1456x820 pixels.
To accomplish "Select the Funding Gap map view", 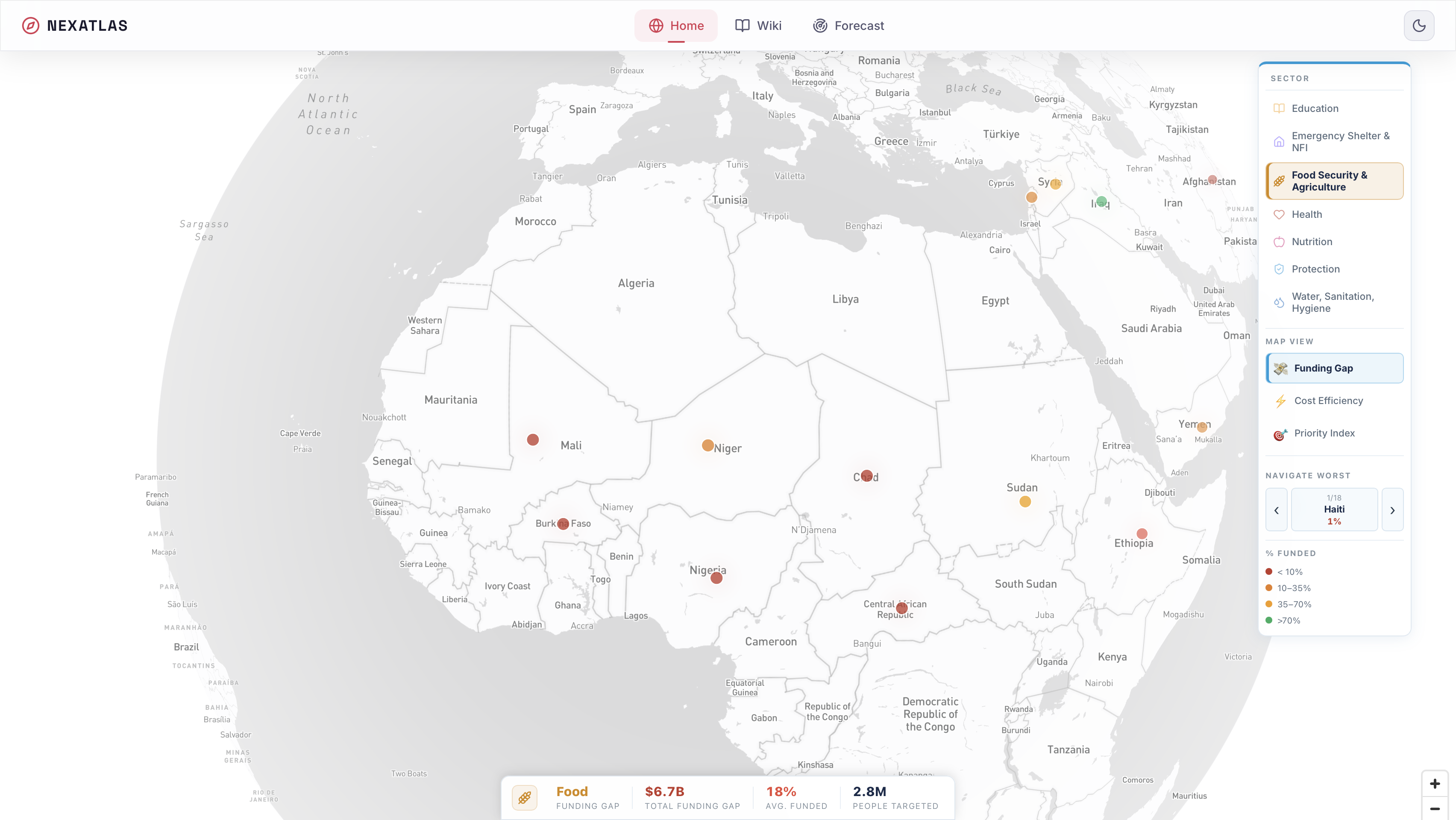I will [1335, 369].
